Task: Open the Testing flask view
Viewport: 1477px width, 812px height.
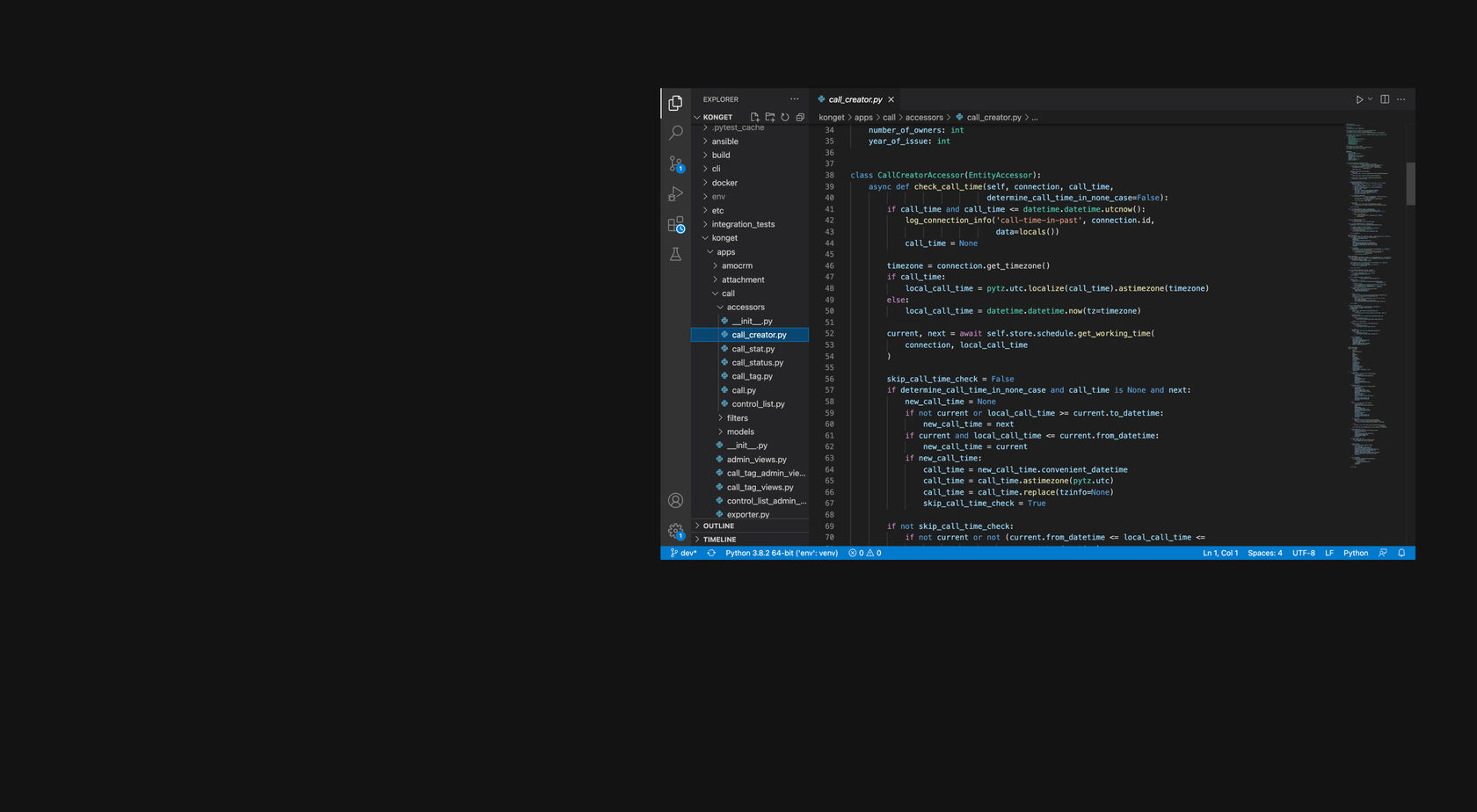Action: pos(675,254)
